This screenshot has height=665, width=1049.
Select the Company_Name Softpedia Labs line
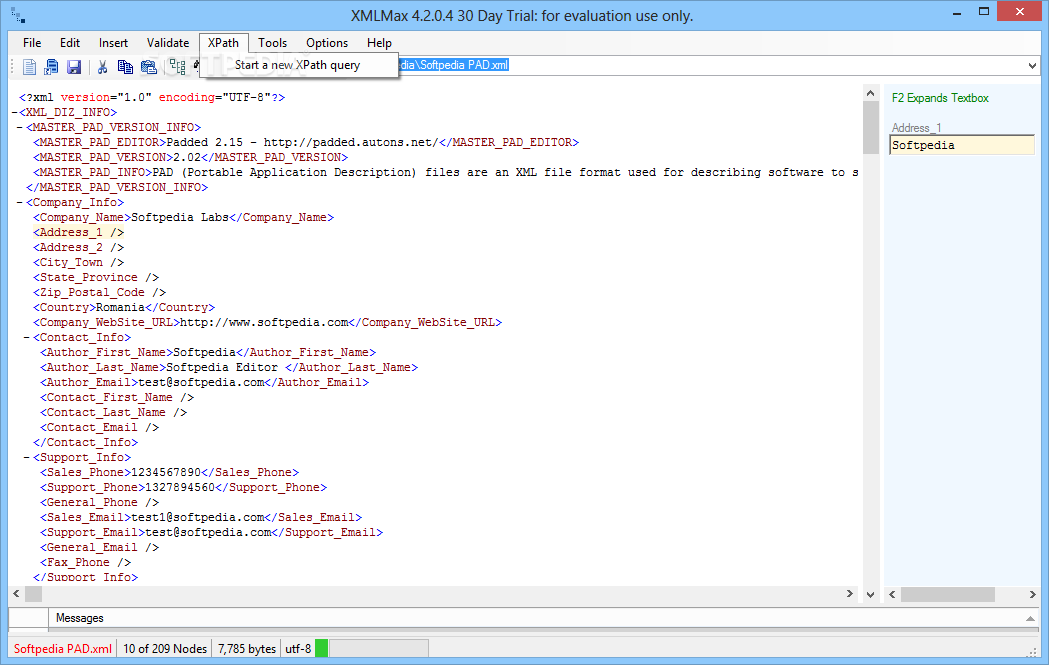click(x=184, y=217)
